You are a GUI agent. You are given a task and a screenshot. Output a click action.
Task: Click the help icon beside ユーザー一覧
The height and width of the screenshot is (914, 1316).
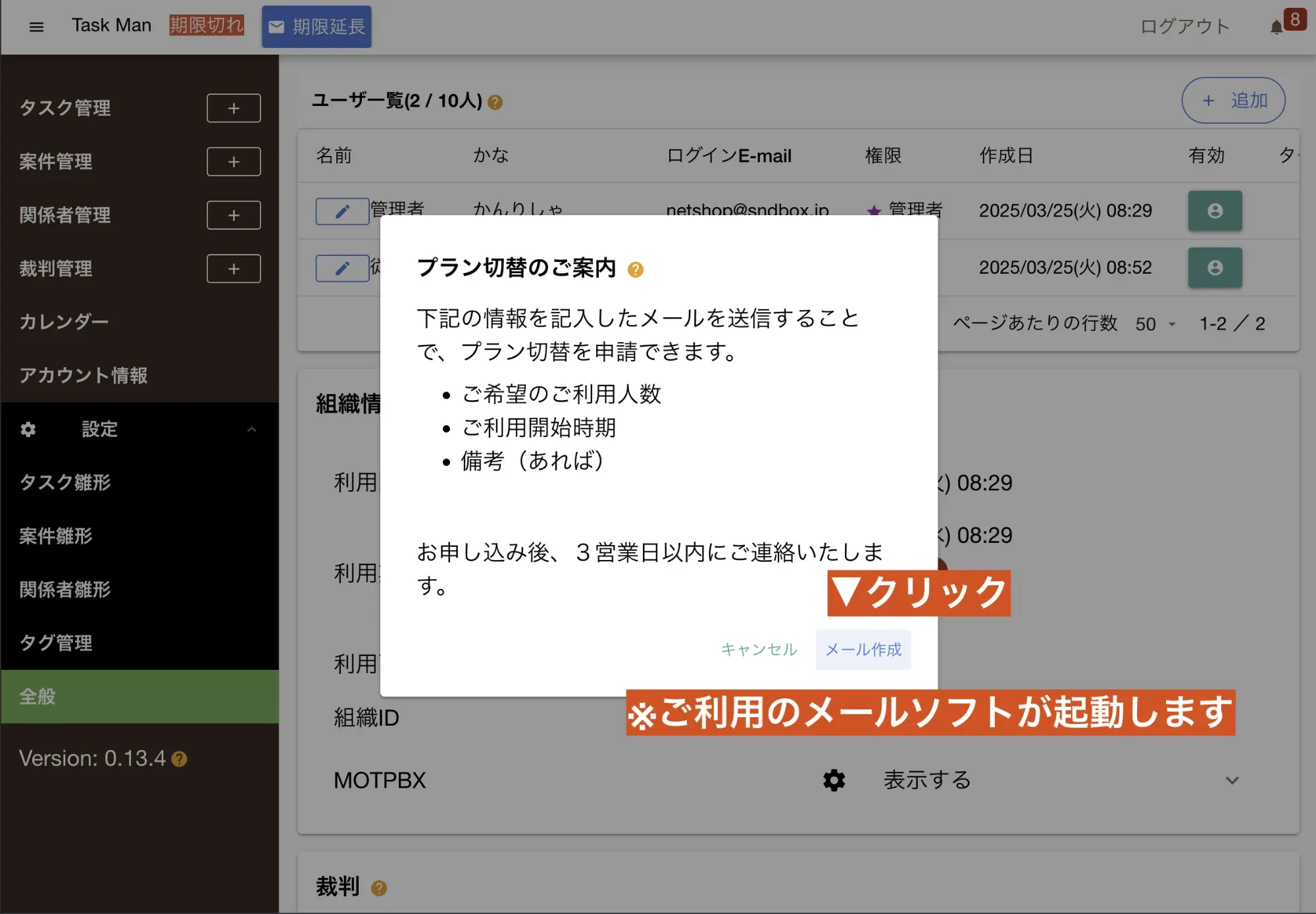(495, 102)
